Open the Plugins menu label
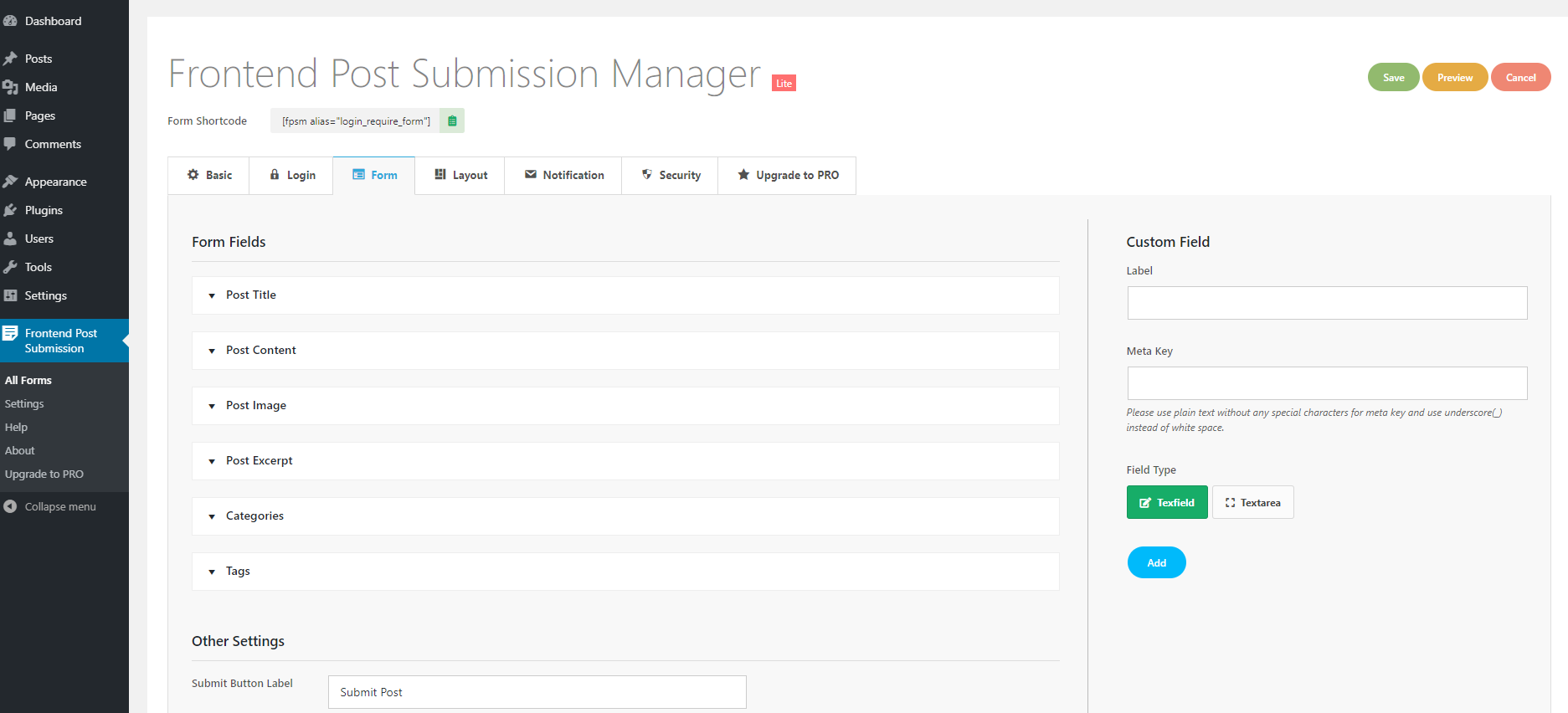This screenshot has width=1568, height=713. coord(44,210)
